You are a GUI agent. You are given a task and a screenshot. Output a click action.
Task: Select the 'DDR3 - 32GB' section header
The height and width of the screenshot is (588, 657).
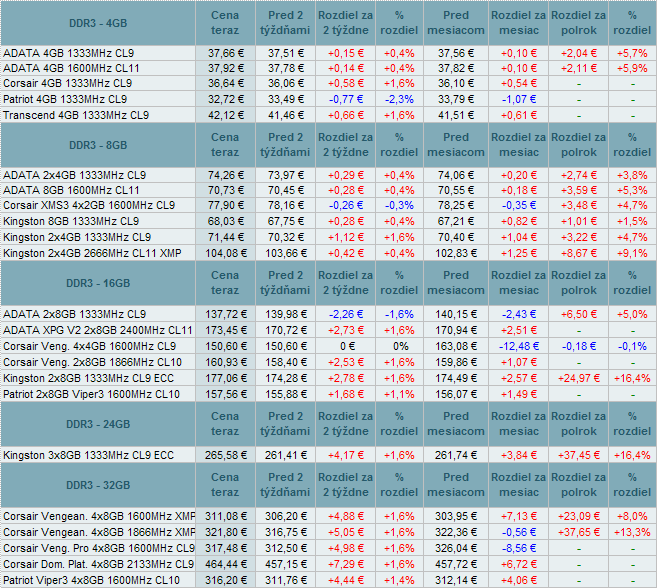point(98,485)
